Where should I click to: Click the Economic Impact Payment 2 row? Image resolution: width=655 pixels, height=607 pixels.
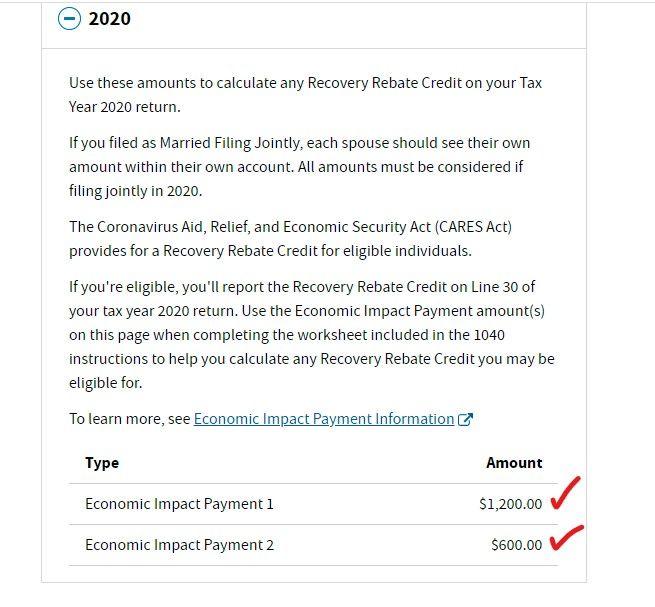point(313,545)
